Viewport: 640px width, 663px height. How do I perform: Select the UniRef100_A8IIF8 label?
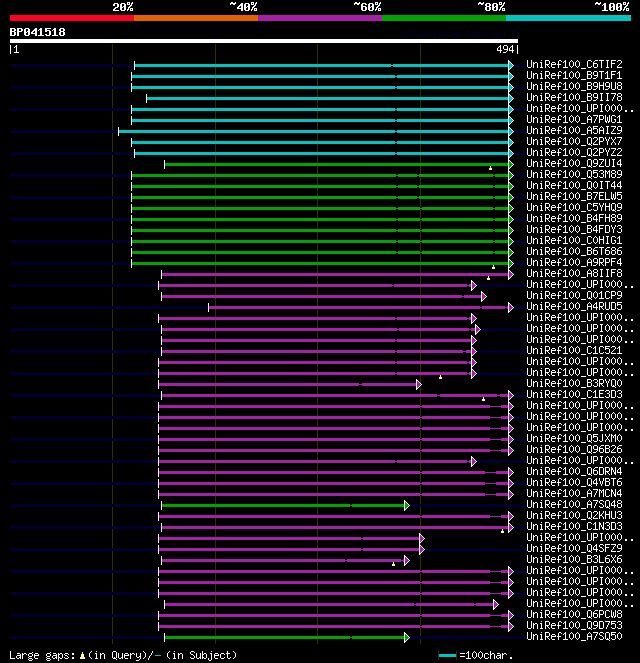click(x=574, y=273)
